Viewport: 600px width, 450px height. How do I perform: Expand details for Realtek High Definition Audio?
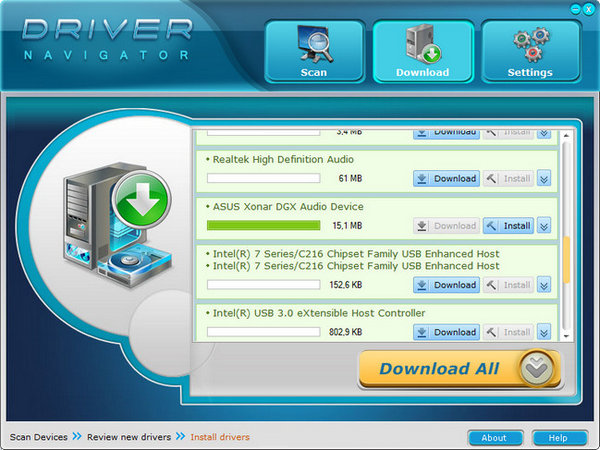pos(544,179)
